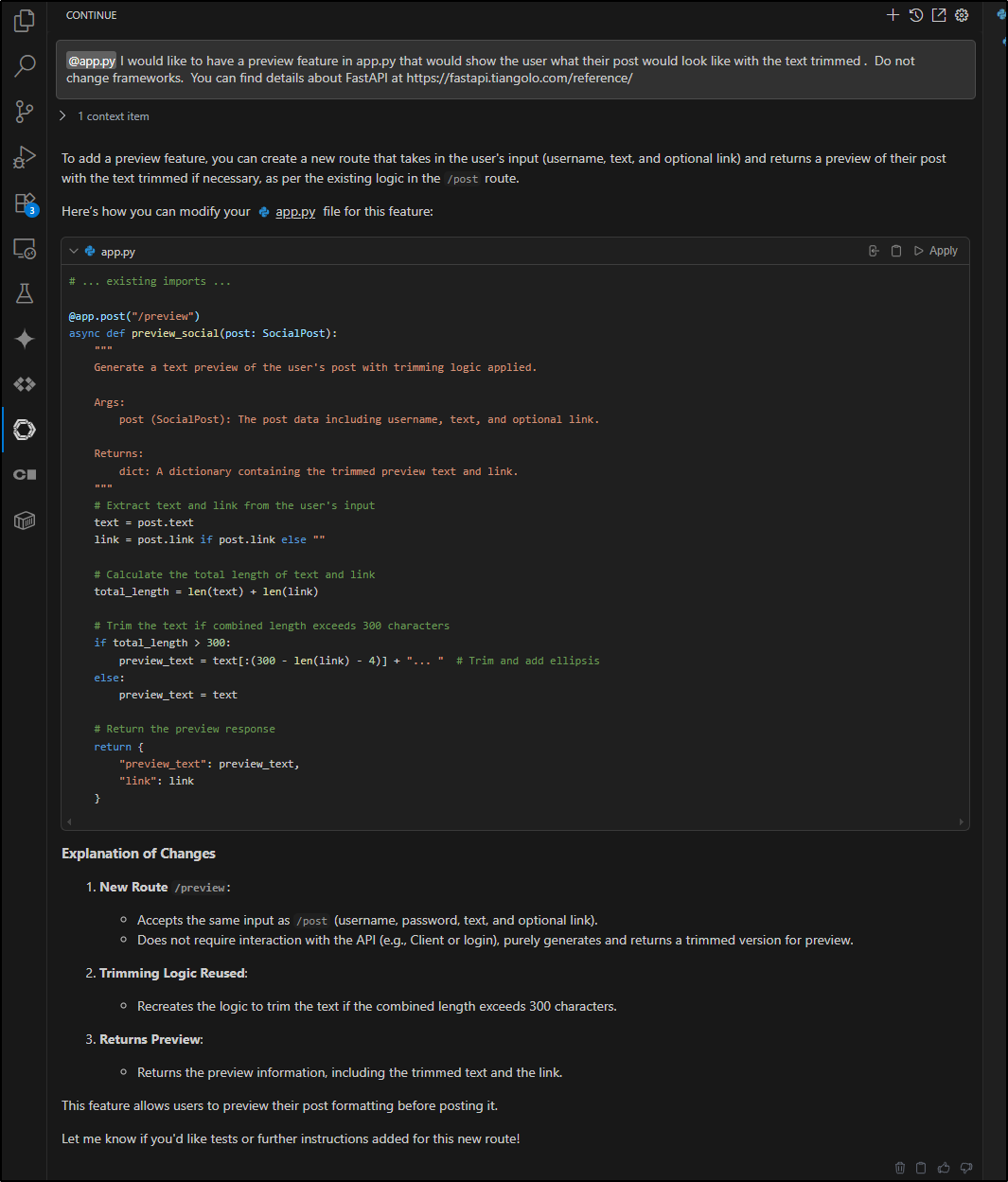
Task: Open Extensions view showing 3 updates
Action: 24,203
